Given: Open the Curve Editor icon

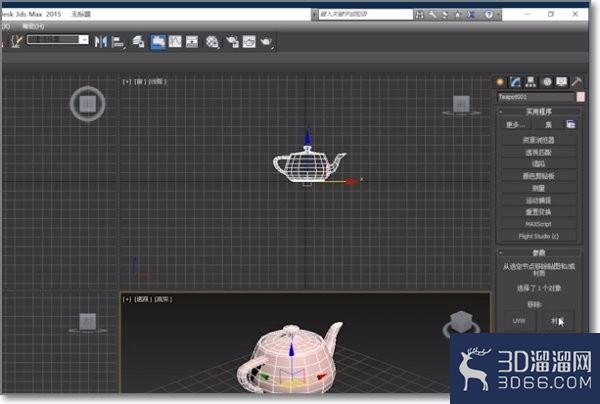Looking at the screenshot, I should pyautogui.click(x=175, y=41).
